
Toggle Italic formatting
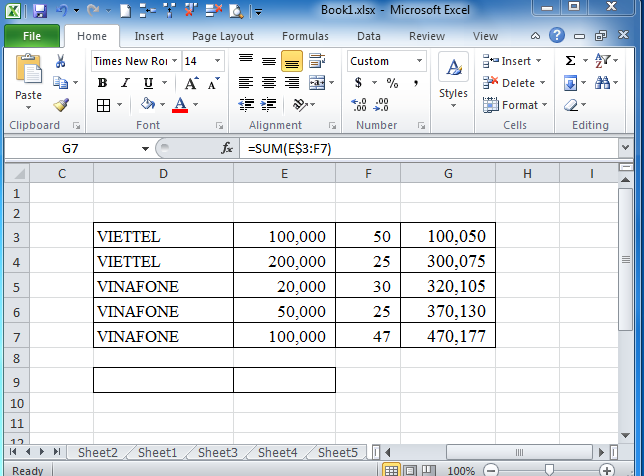click(125, 83)
